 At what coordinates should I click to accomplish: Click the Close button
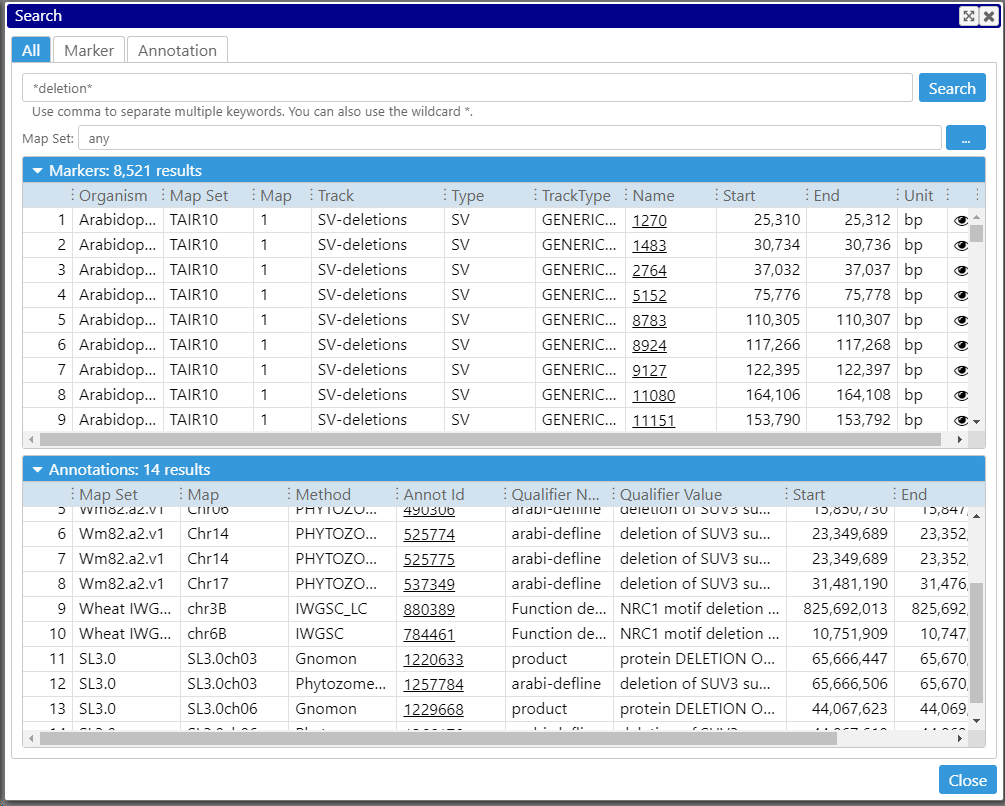pyautogui.click(x=967, y=780)
